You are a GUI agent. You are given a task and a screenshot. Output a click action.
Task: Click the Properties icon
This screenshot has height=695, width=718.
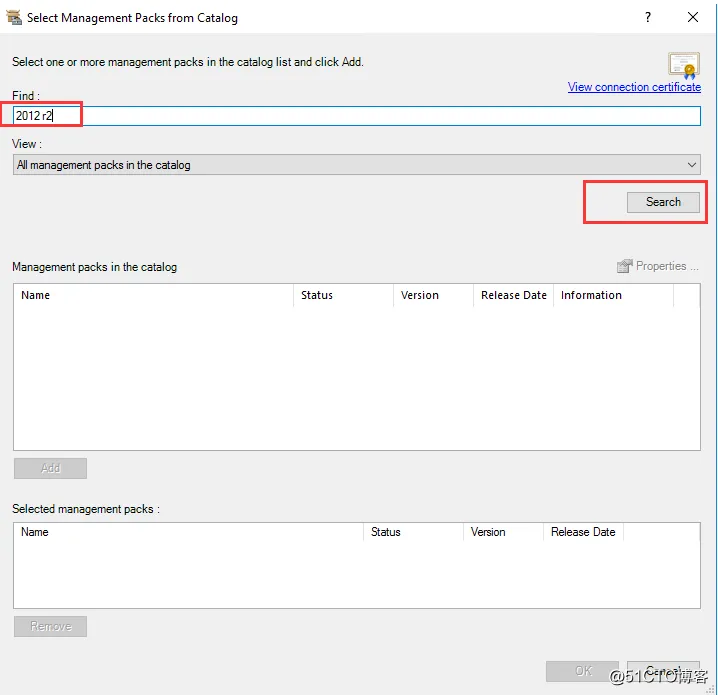[624, 266]
